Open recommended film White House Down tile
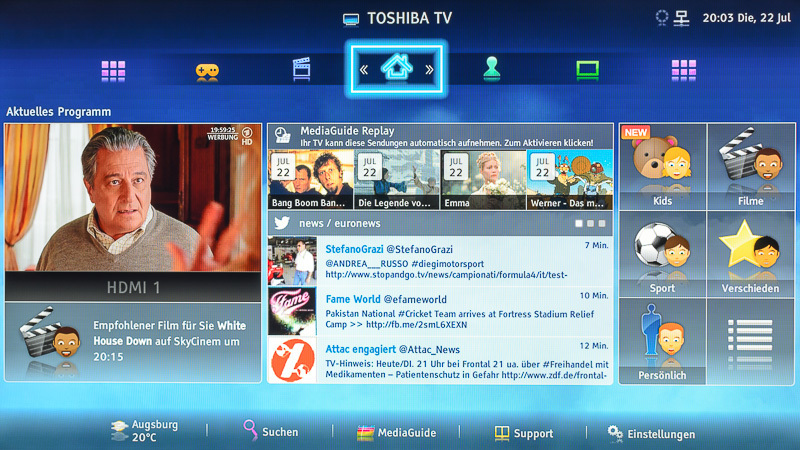The height and width of the screenshot is (450, 800). [133, 342]
